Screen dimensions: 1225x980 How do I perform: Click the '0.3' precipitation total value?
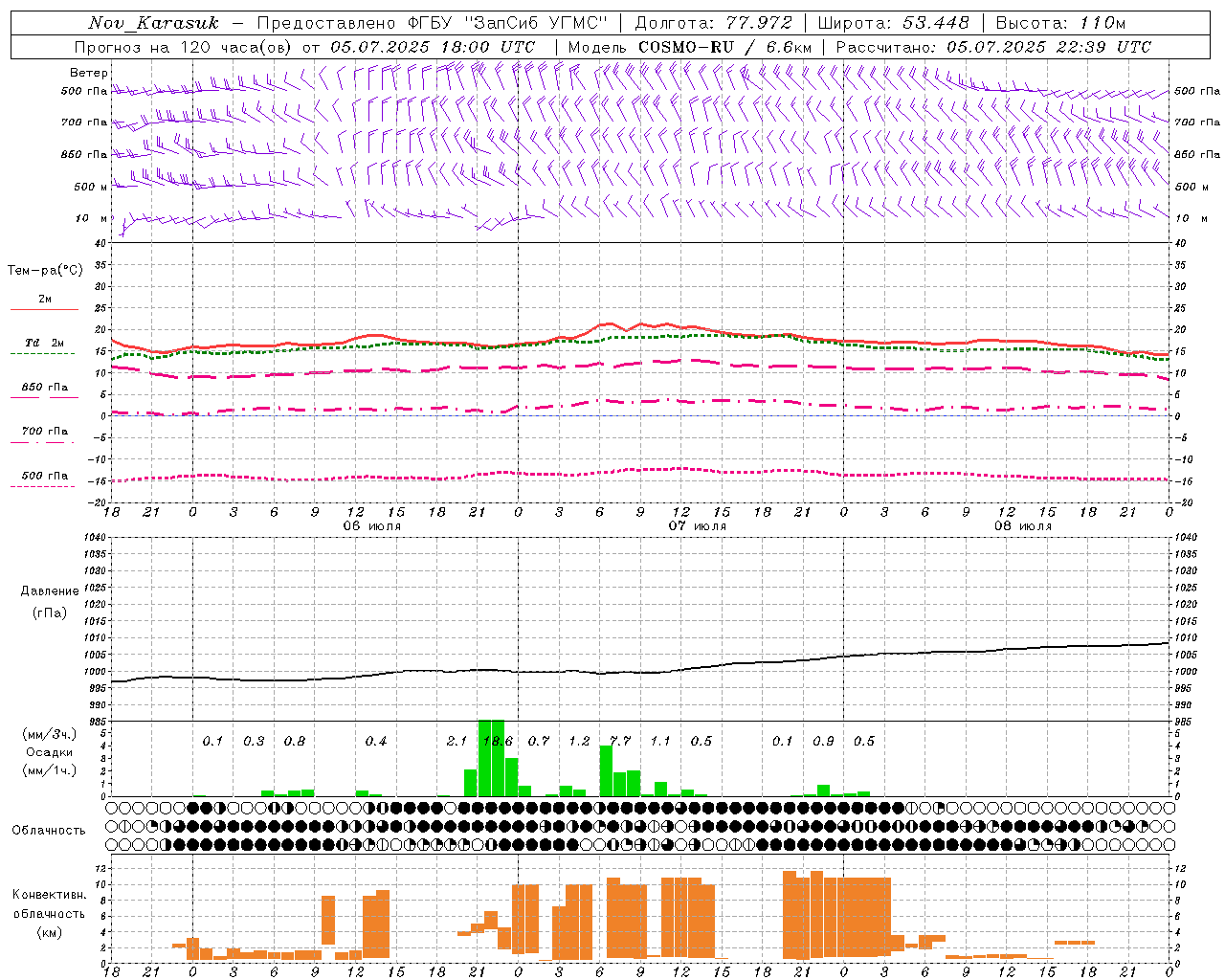pos(253,742)
